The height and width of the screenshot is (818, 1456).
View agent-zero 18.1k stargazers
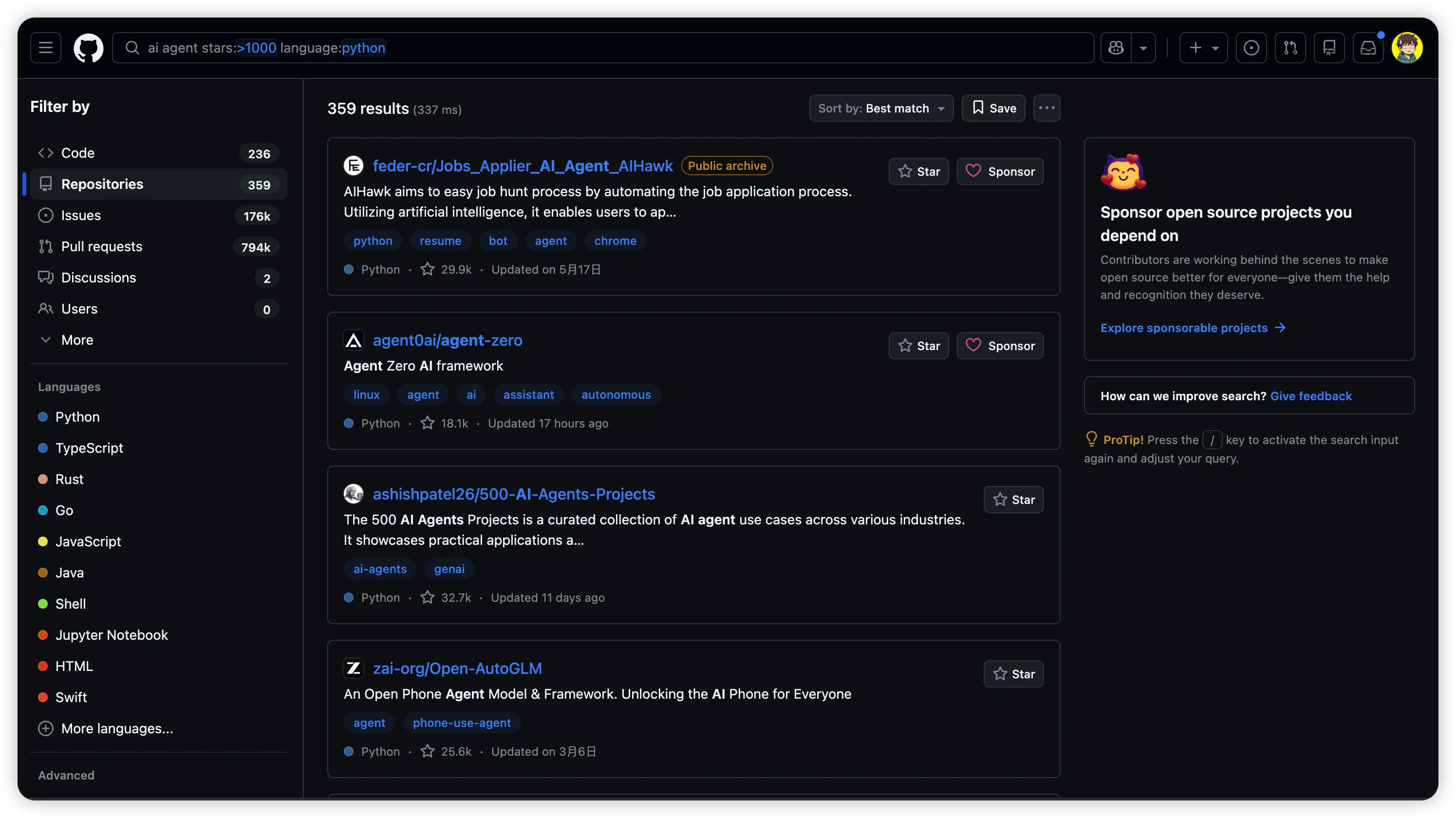point(444,423)
